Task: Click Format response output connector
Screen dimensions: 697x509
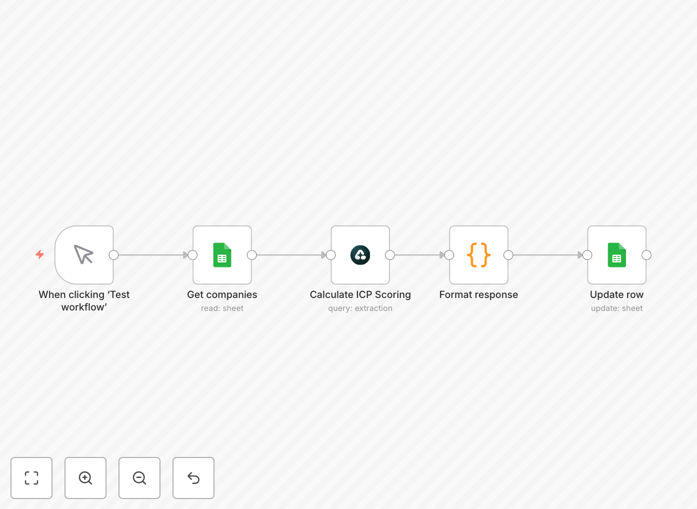Action: coord(509,255)
